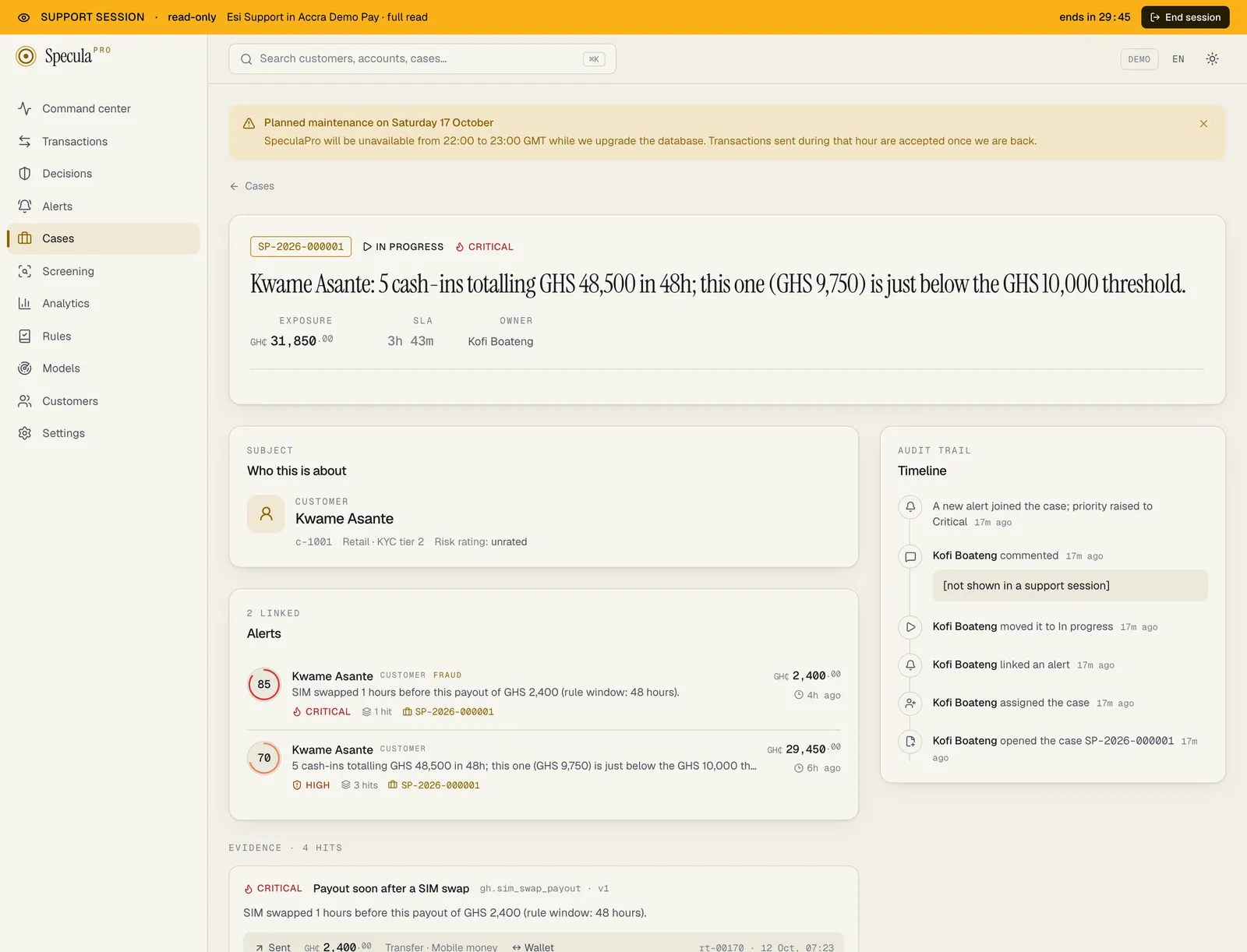Click the Specula Pro logo
Viewport: 1247px width, 952px height.
[x=64, y=56]
